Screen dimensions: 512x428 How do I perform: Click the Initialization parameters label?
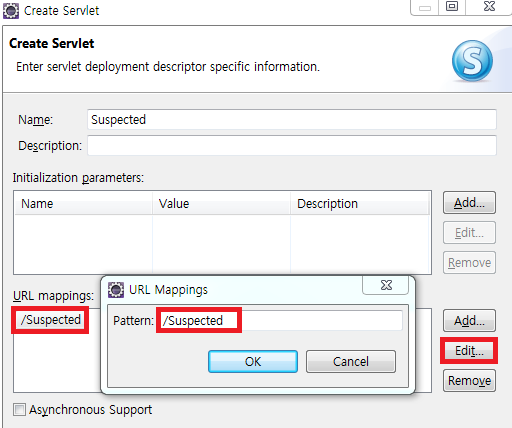(x=78, y=178)
